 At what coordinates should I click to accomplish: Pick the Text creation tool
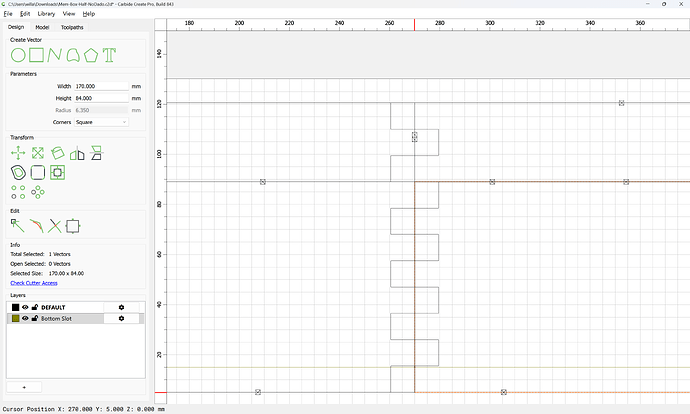point(109,55)
